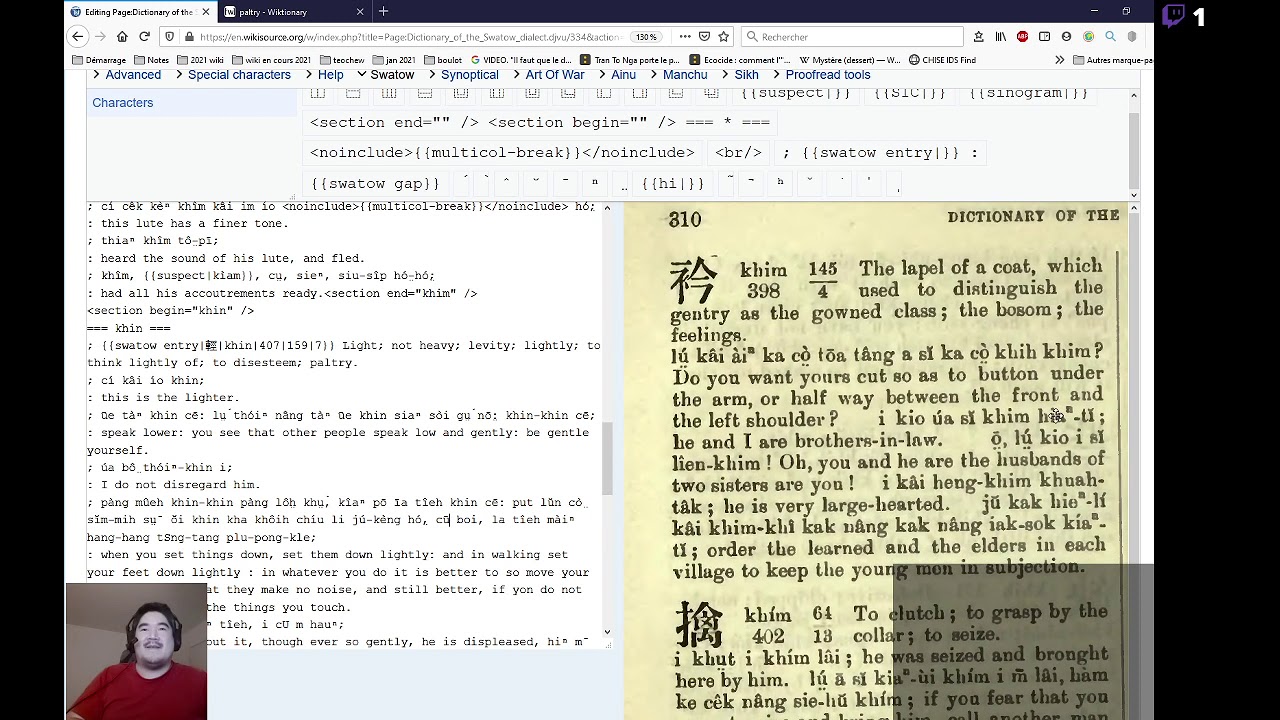The height and width of the screenshot is (720, 1280).
Task: Open the Mystère (dessert) Wikipedia bookmark
Action: [850, 60]
